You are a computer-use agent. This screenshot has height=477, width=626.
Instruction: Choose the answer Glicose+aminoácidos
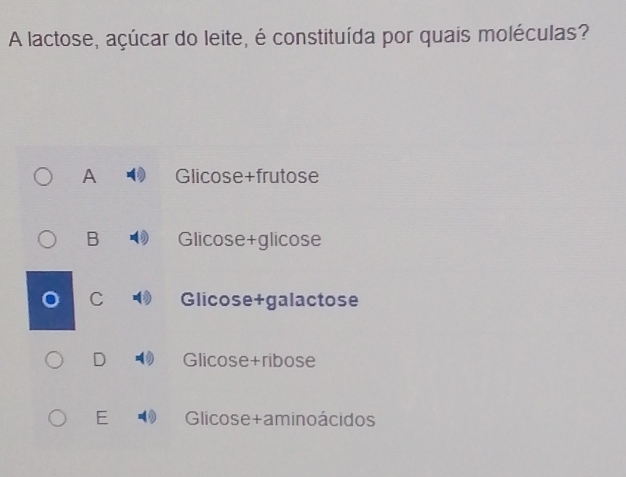(280, 419)
